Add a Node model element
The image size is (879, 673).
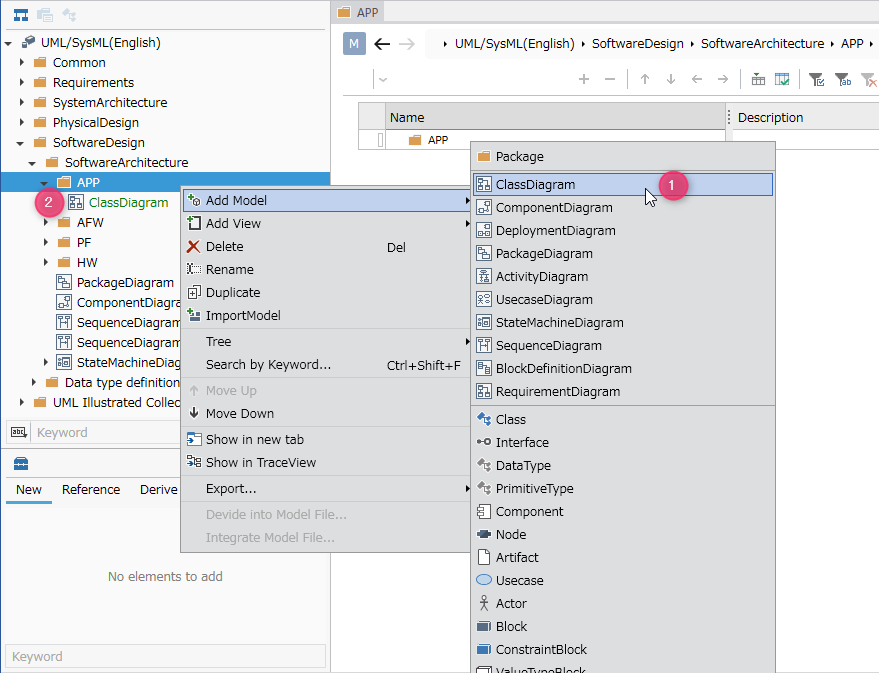pos(623,534)
